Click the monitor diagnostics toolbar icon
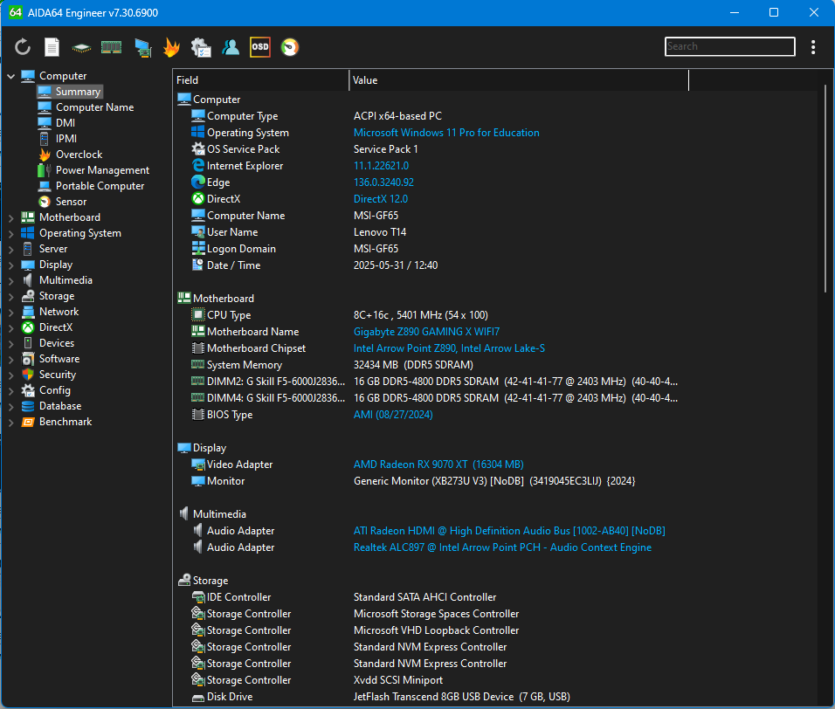The height and width of the screenshot is (709, 835). (x=143, y=48)
